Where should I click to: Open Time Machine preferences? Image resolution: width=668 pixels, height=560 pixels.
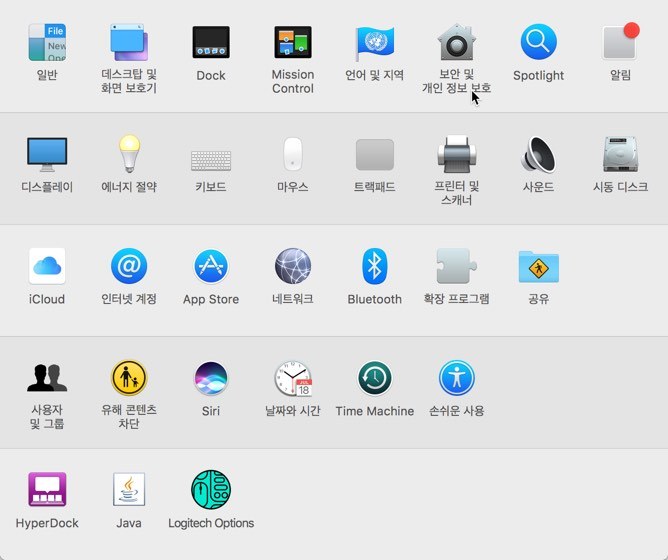click(374, 378)
